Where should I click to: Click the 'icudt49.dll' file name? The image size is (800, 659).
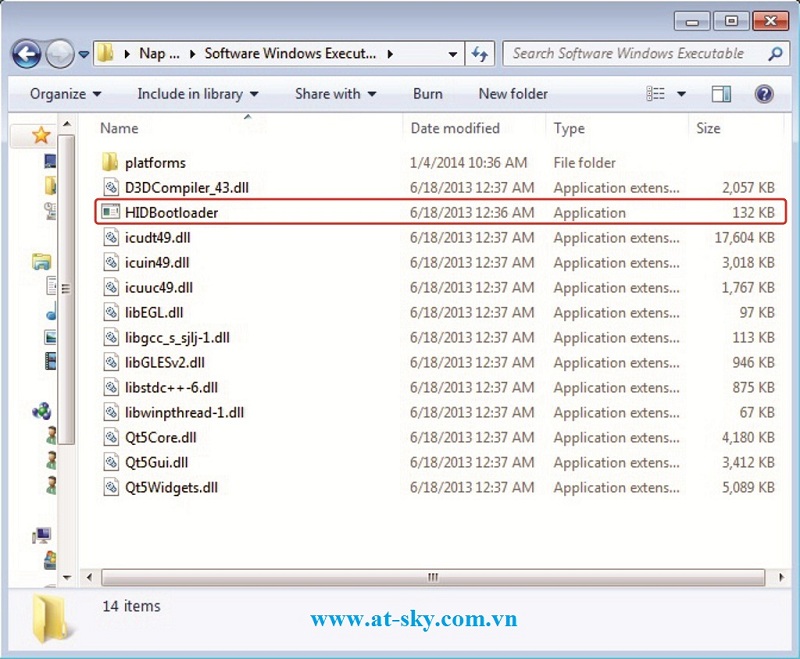tap(158, 238)
